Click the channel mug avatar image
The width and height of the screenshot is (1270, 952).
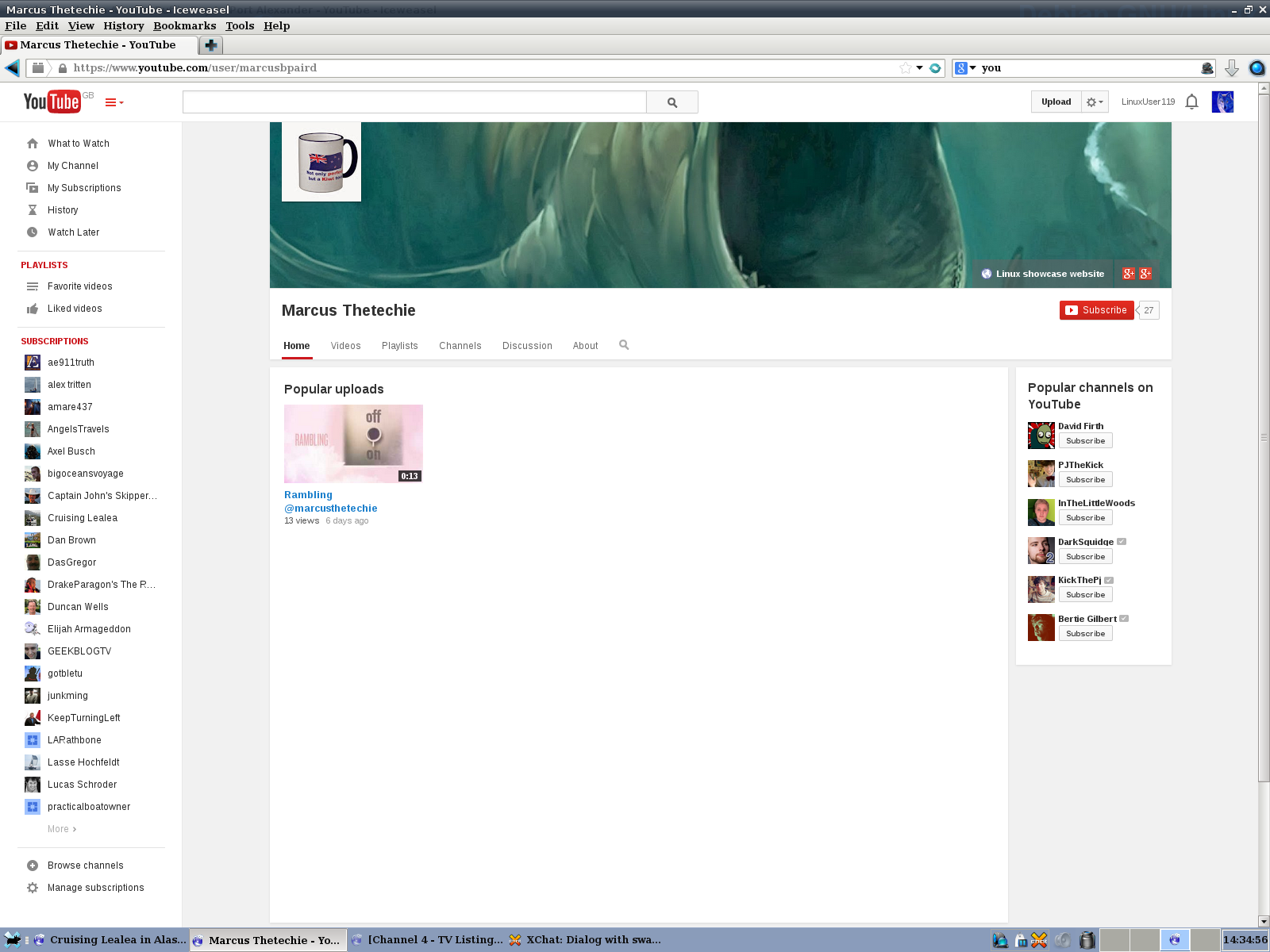321,162
